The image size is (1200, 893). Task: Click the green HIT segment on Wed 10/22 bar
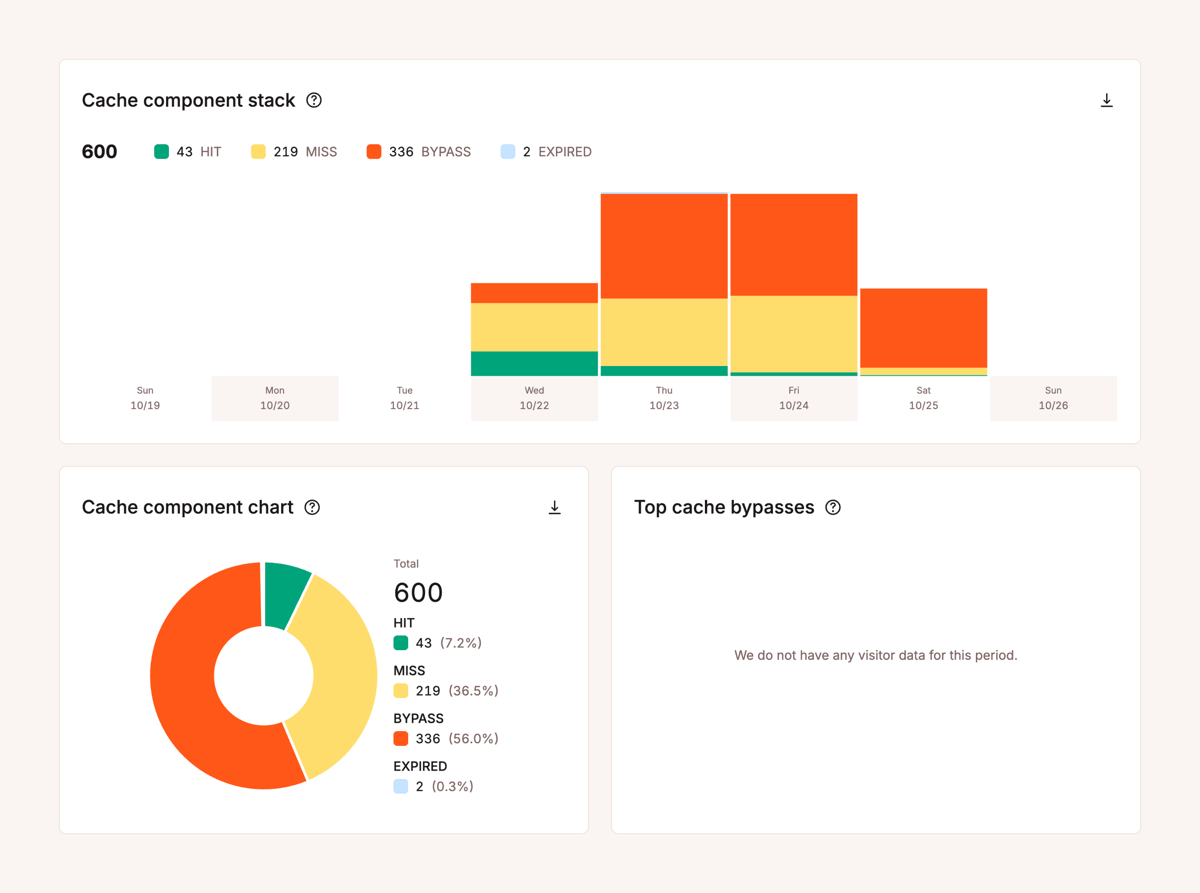tap(534, 362)
